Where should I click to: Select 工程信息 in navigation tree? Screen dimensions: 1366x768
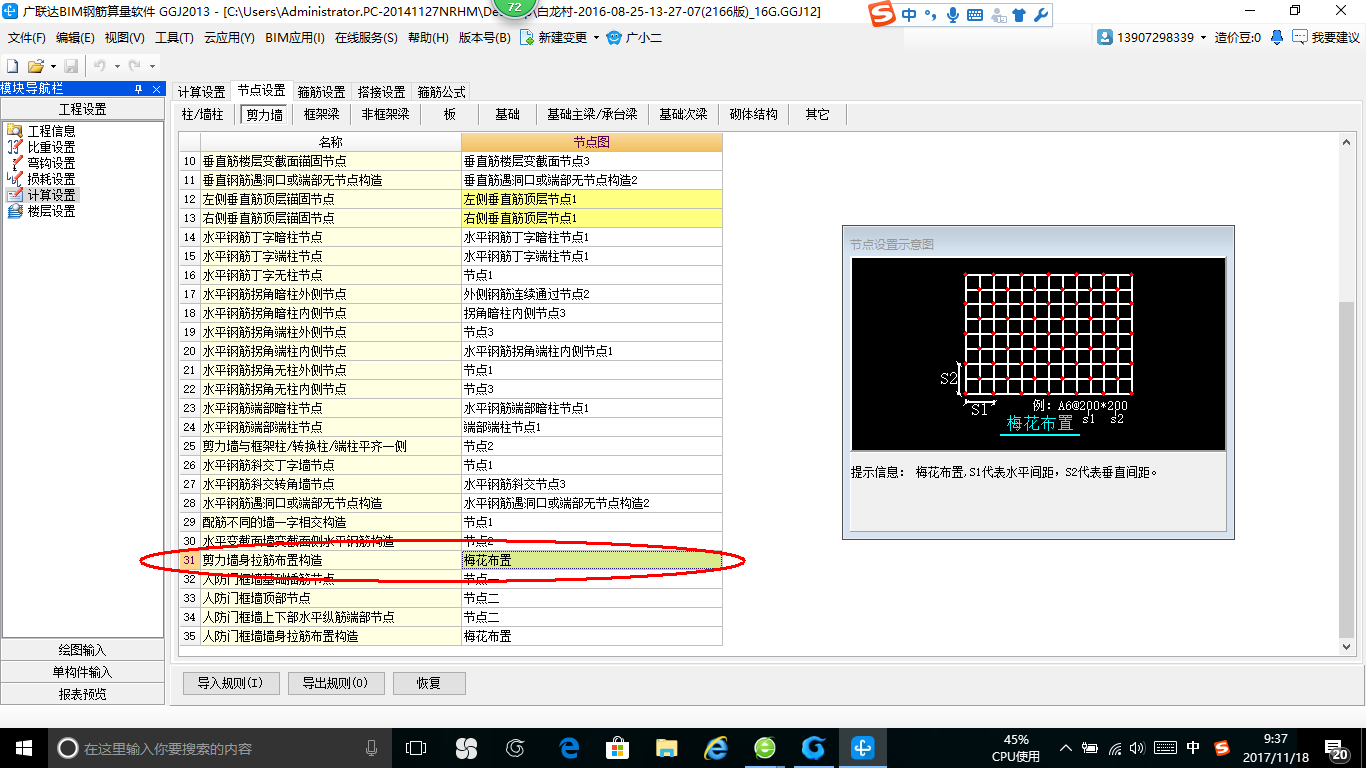click(51, 131)
